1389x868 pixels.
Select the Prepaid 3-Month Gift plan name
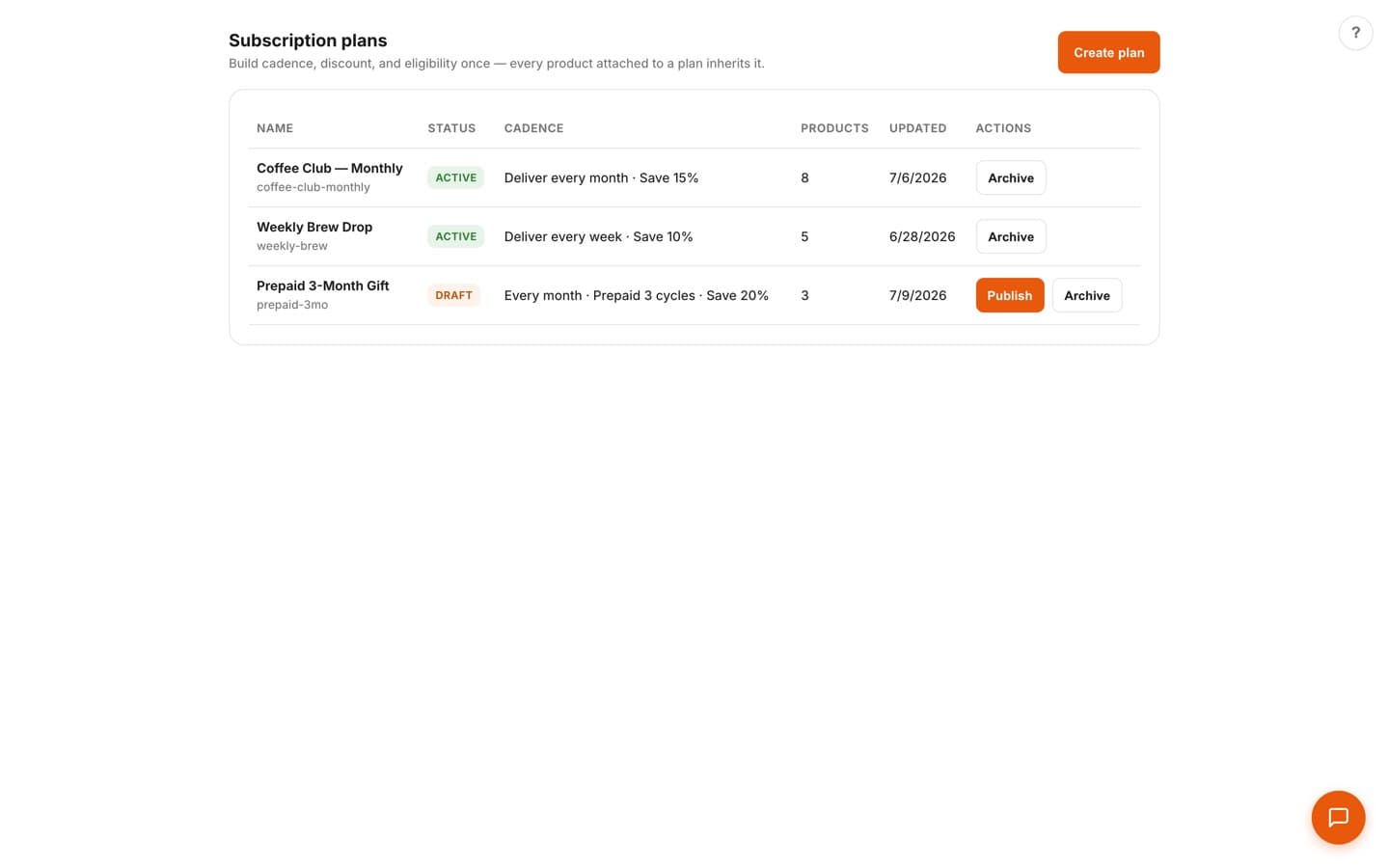[x=322, y=285]
